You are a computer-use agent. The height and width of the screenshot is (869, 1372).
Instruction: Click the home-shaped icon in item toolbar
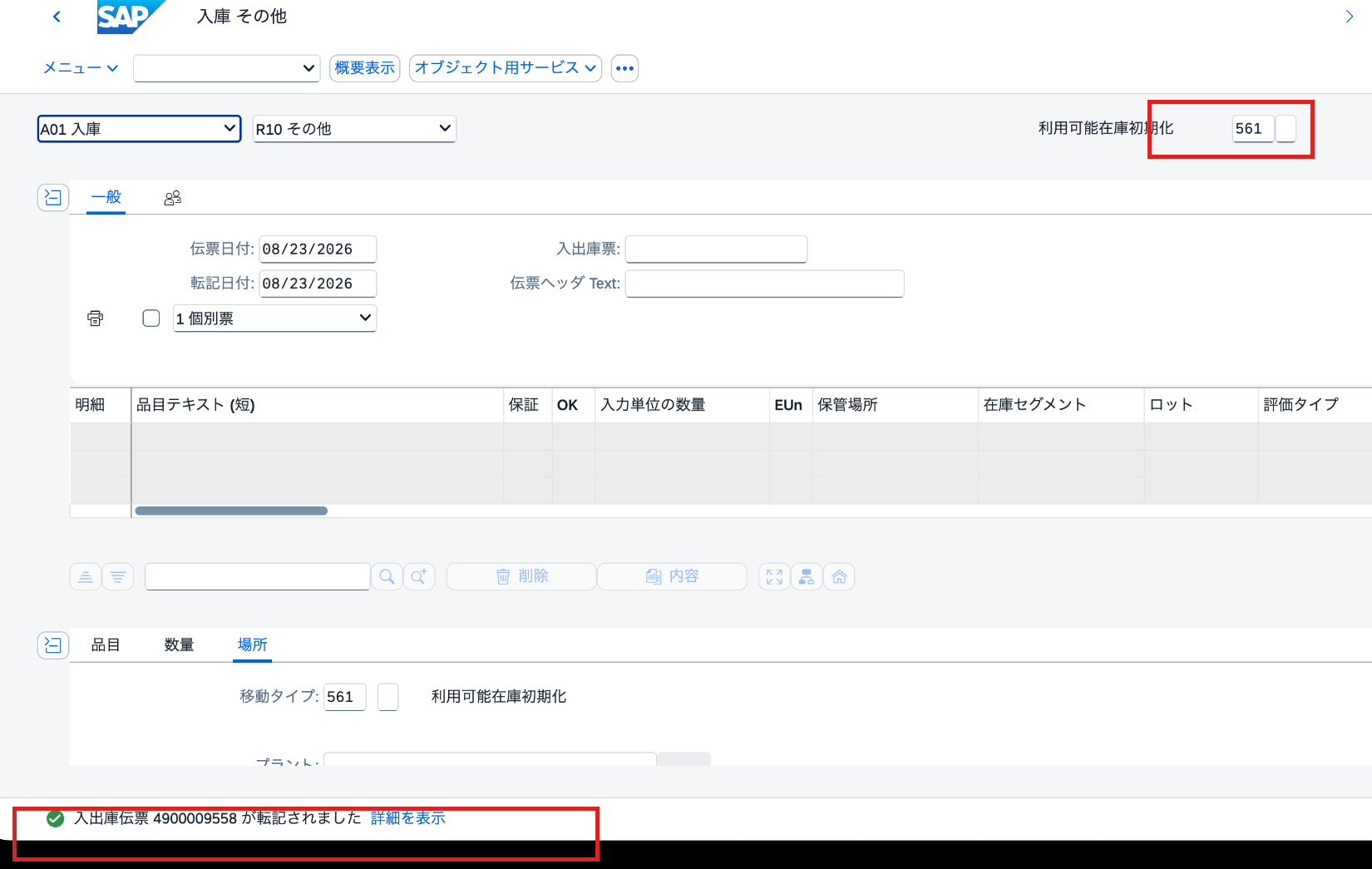[839, 576]
